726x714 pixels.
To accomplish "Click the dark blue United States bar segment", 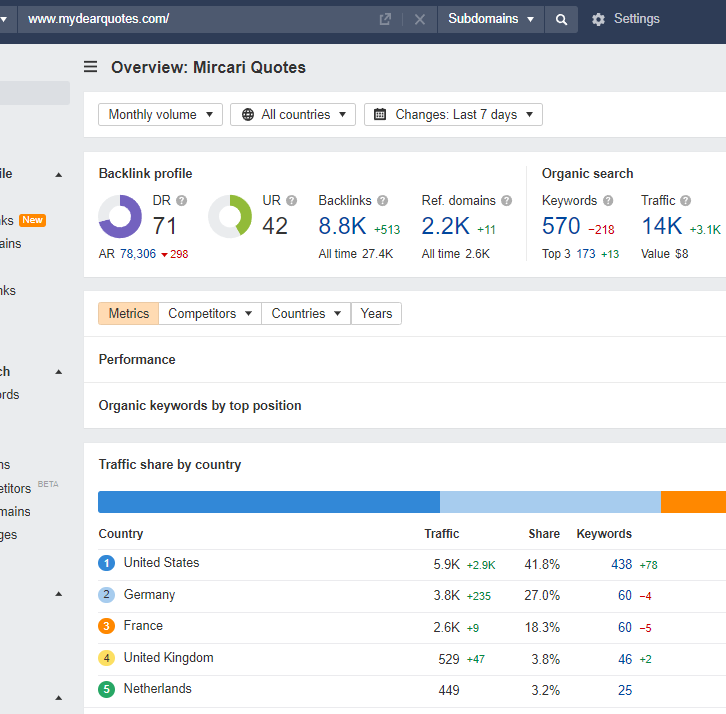I will [x=269, y=502].
